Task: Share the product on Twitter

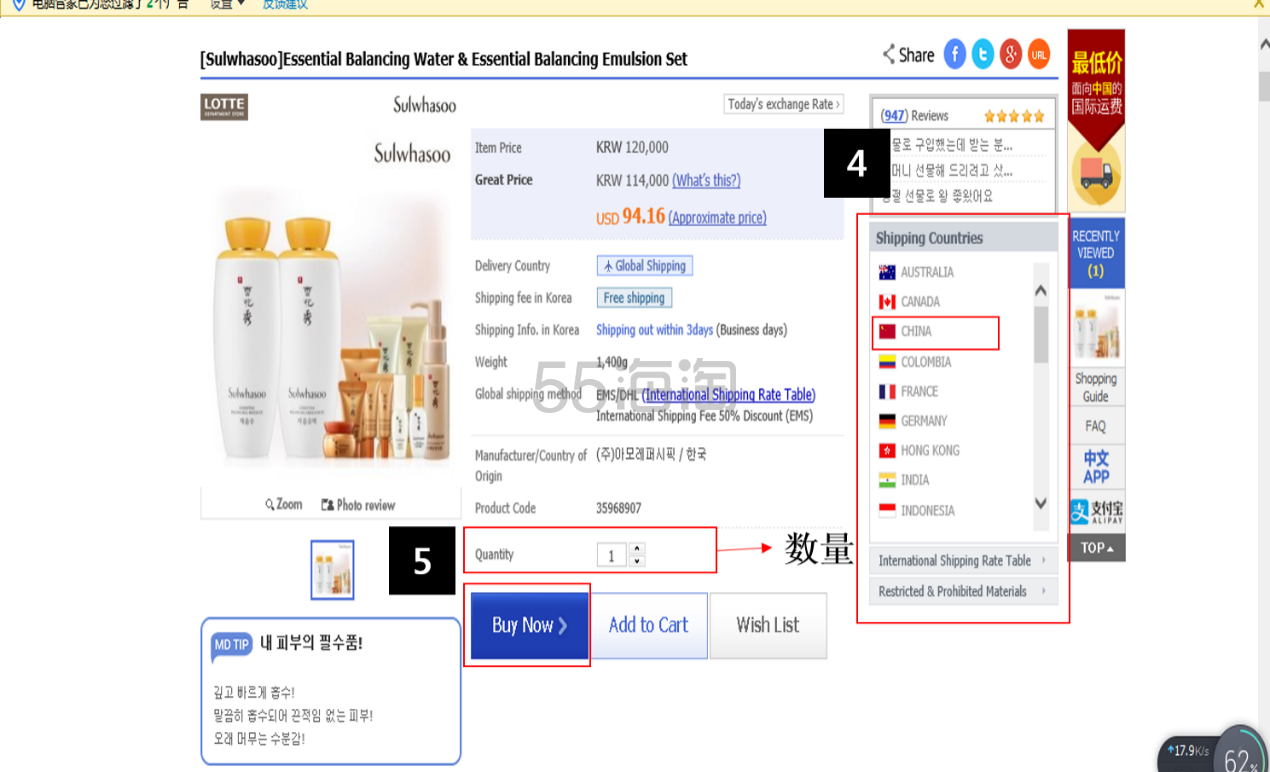Action: (983, 55)
